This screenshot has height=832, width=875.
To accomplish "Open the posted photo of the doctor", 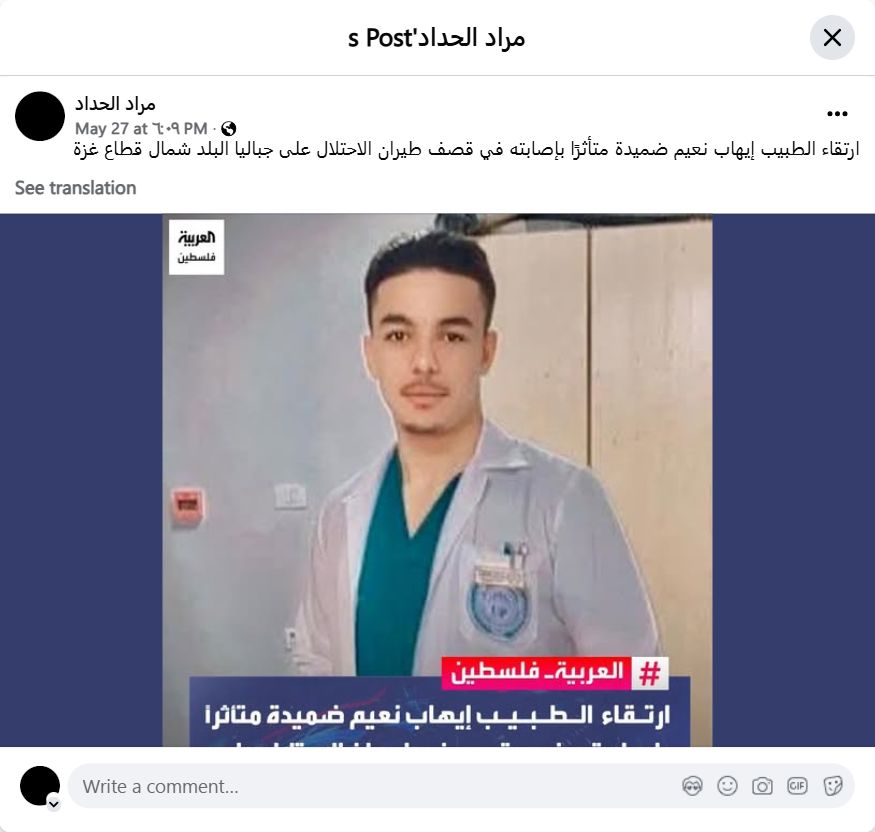I will [438, 480].
